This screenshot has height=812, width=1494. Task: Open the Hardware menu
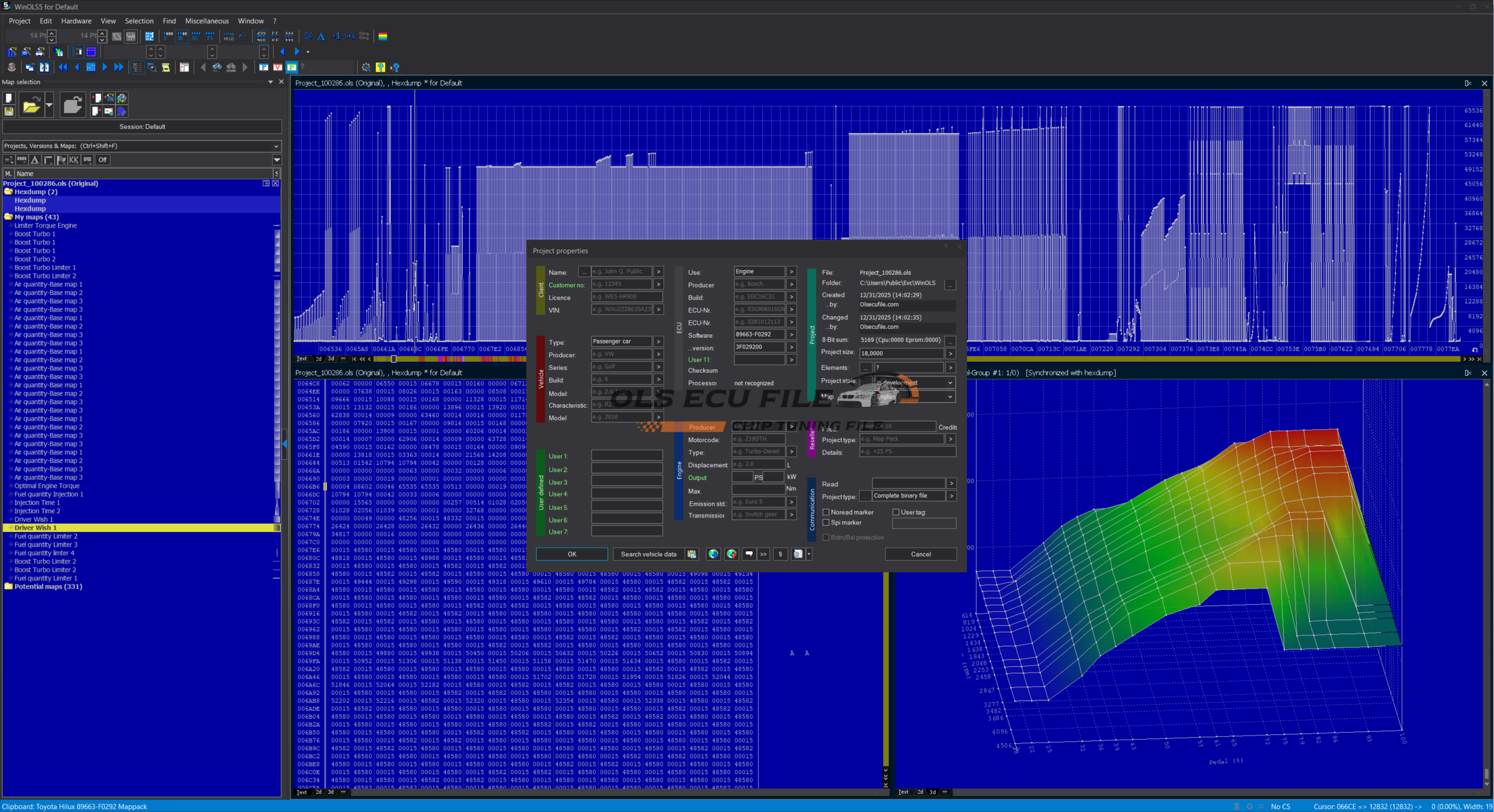click(x=76, y=21)
